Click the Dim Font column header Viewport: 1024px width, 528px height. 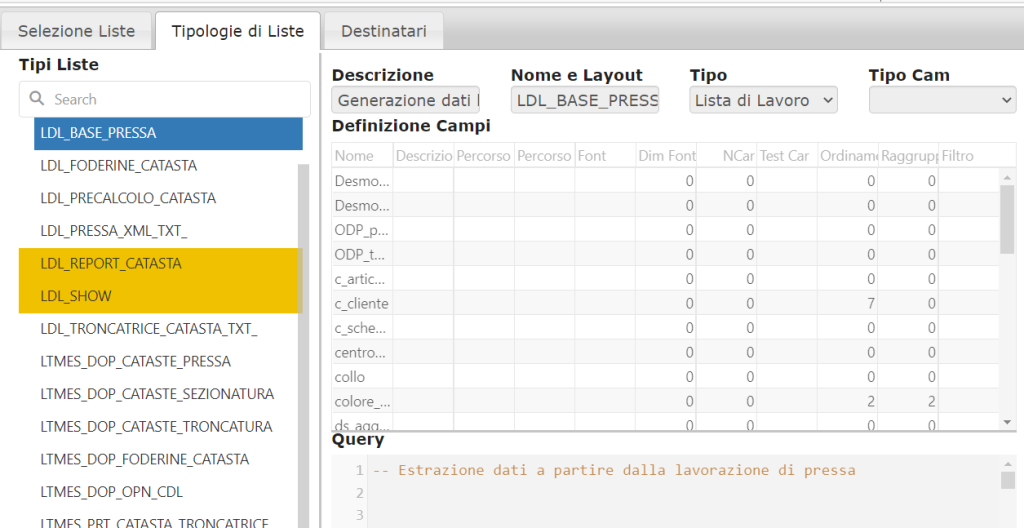(666, 156)
